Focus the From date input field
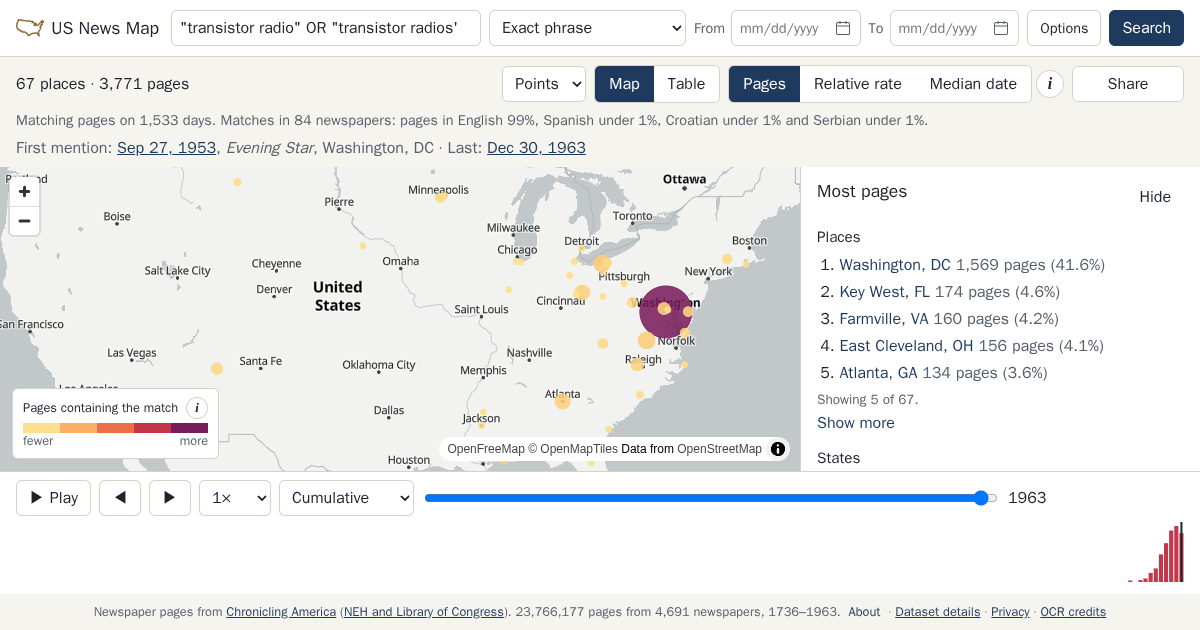The height and width of the screenshot is (630, 1200). pos(796,28)
